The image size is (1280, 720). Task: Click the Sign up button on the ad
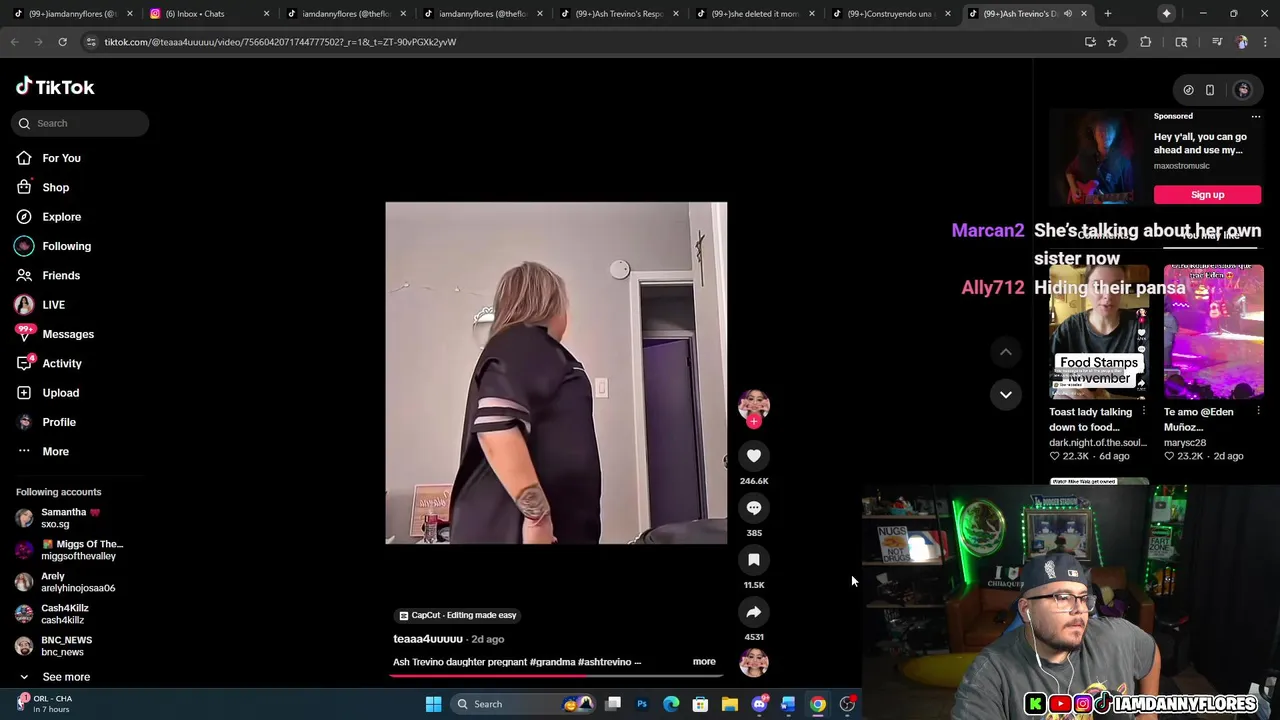[1207, 195]
